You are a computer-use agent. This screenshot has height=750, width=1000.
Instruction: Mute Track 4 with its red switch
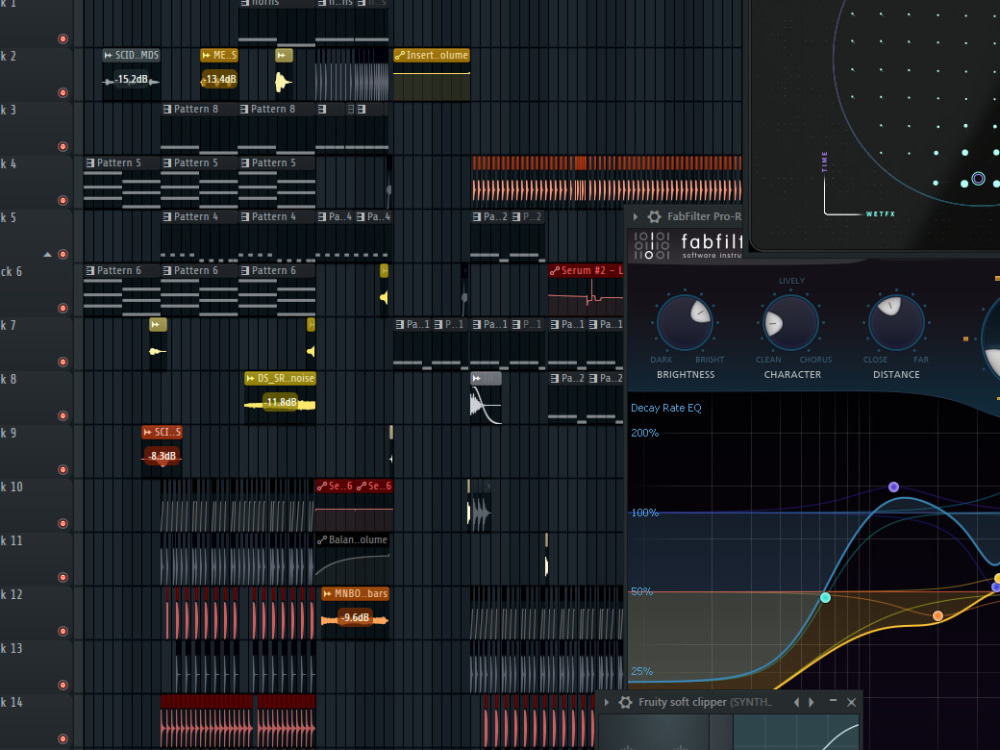point(62,200)
